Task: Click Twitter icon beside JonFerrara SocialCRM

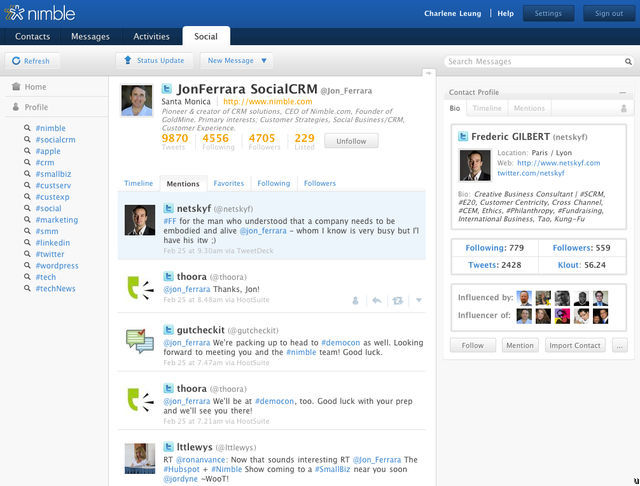Action: click(167, 89)
